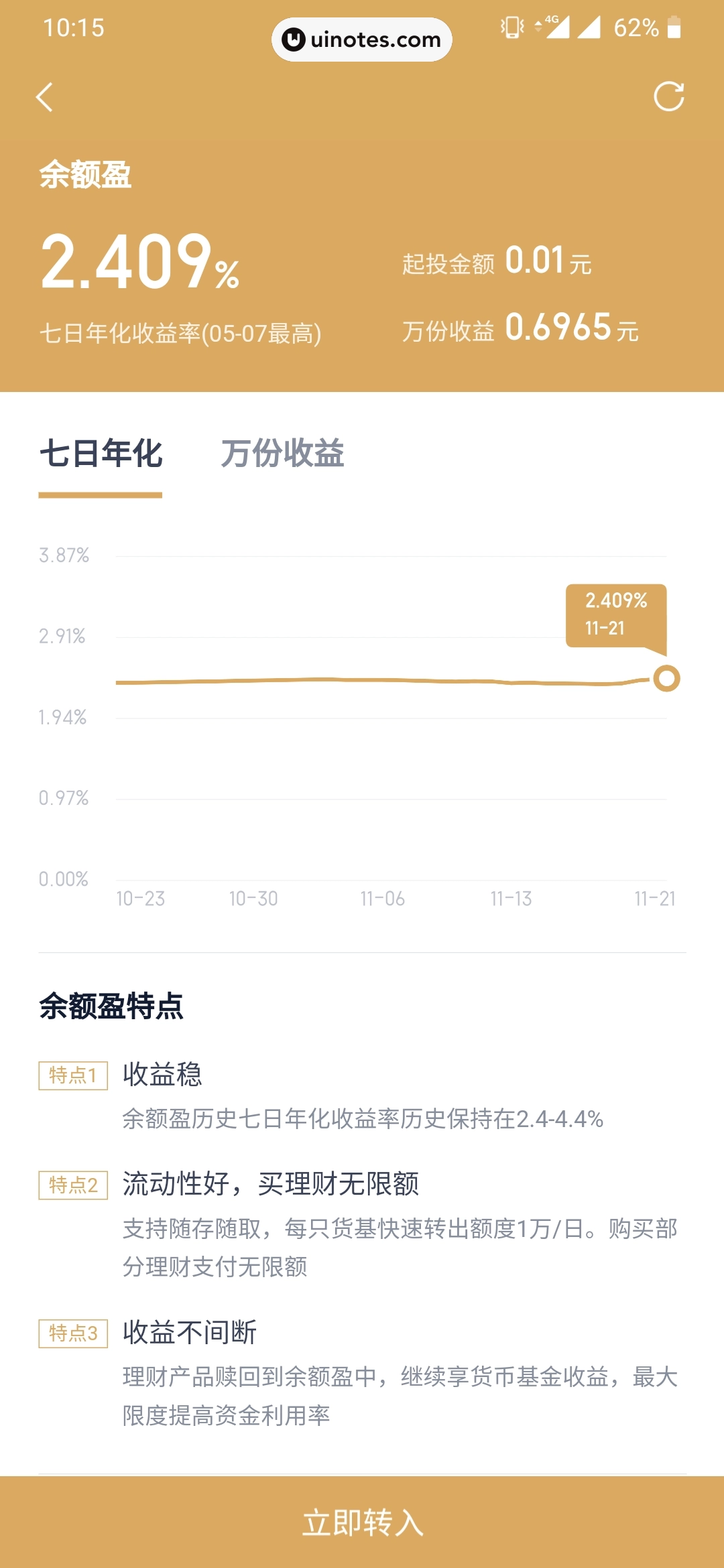Switch to the 万份收益 tab

coord(282,454)
